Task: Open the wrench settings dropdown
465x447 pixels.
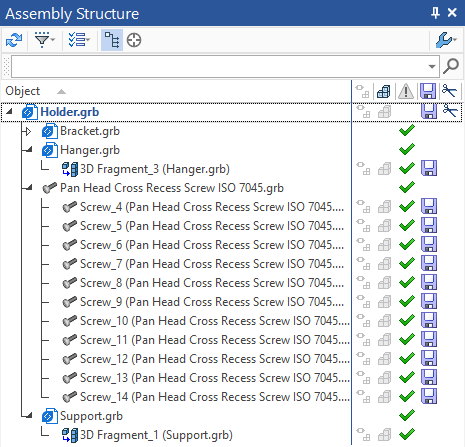Action: click(x=446, y=40)
